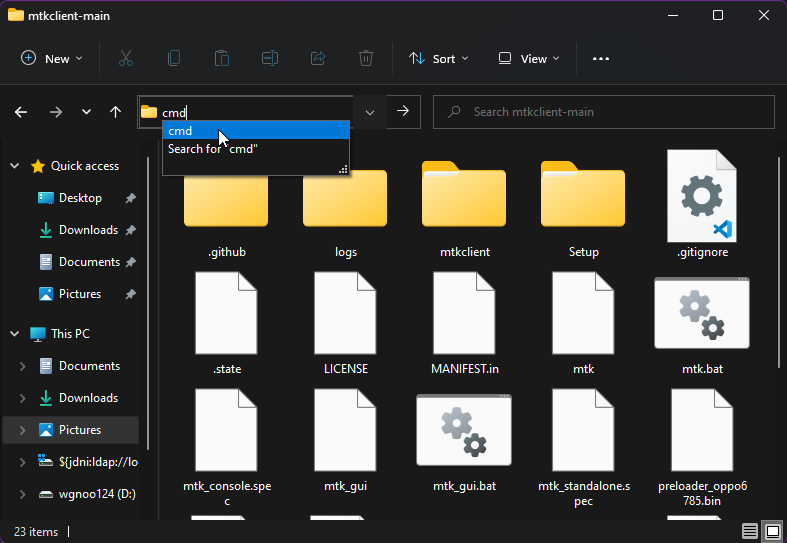This screenshot has height=543, width=787.
Task: Click the Go to arrow beside address bar
Action: click(403, 111)
